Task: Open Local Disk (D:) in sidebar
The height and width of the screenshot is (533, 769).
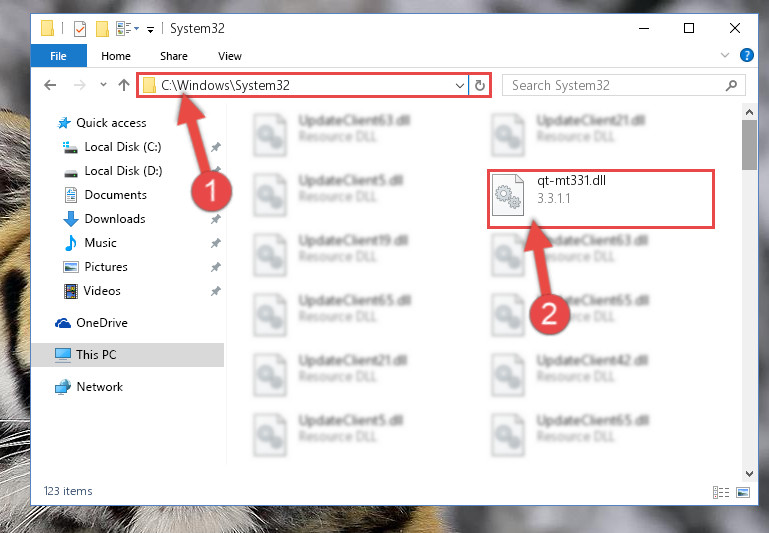Action: pyautogui.click(x=123, y=171)
